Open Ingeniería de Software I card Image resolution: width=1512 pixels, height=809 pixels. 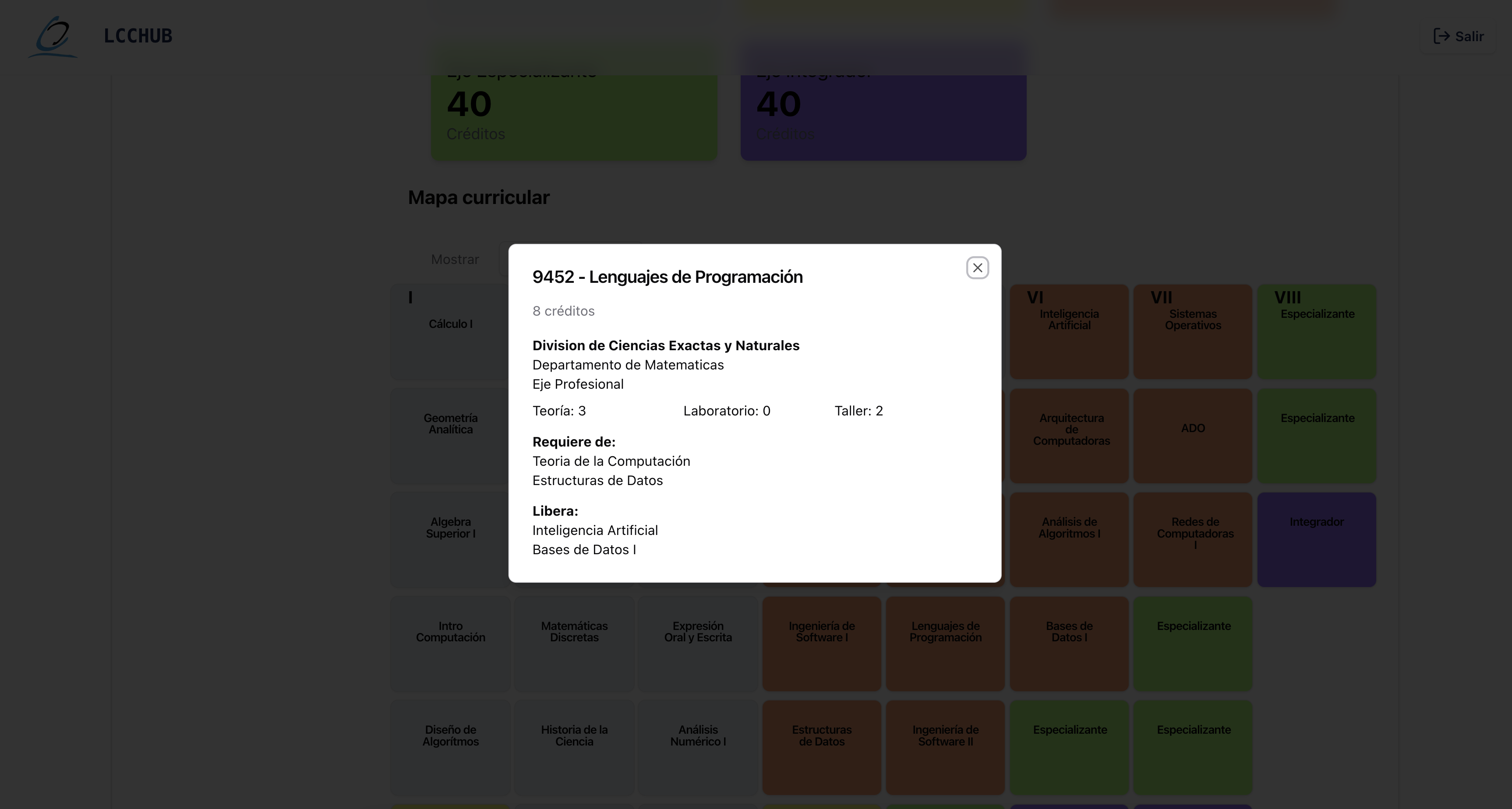[x=822, y=644]
